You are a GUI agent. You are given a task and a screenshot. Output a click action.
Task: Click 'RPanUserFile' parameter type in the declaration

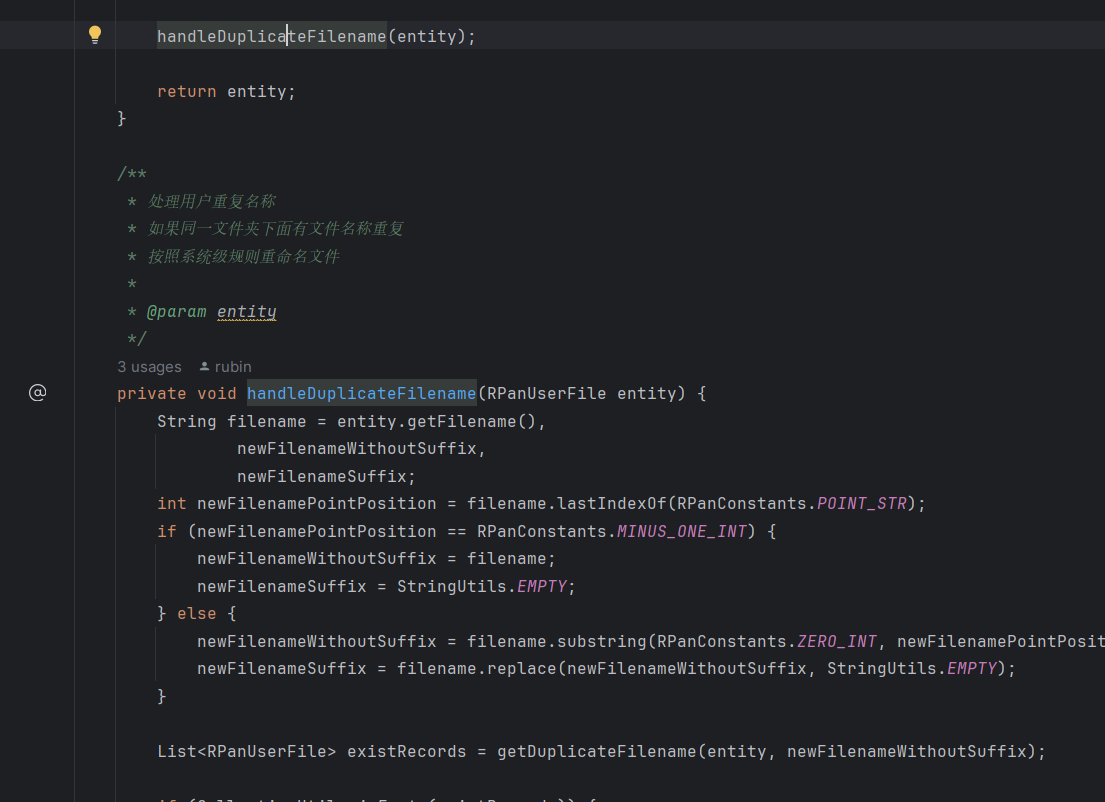point(546,393)
